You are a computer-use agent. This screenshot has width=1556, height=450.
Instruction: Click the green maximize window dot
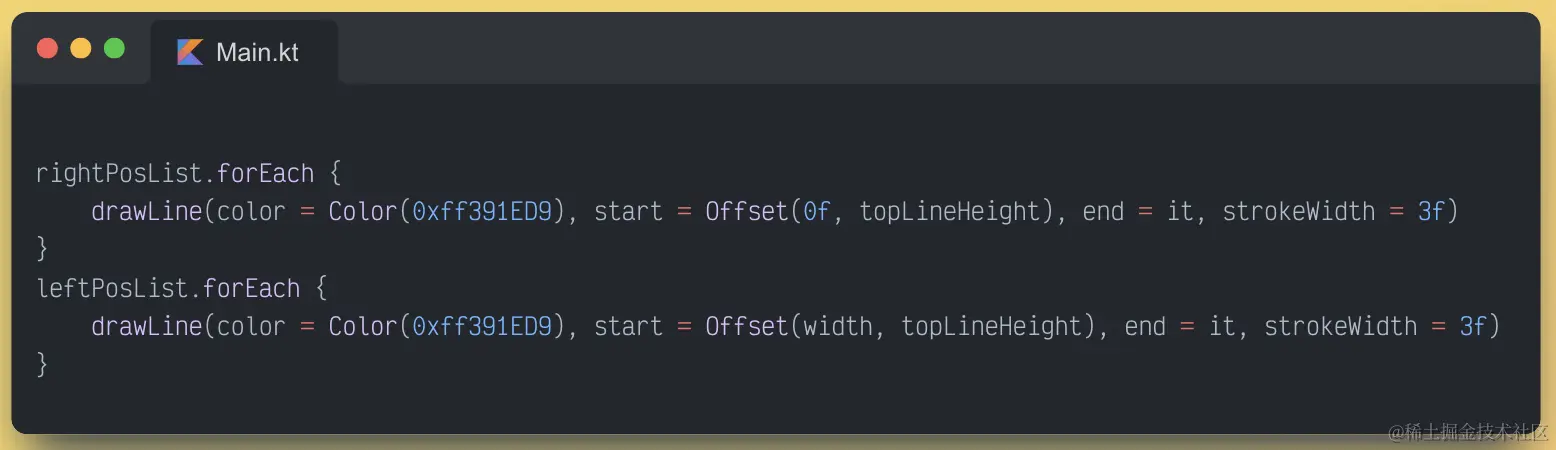tap(115, 48)
